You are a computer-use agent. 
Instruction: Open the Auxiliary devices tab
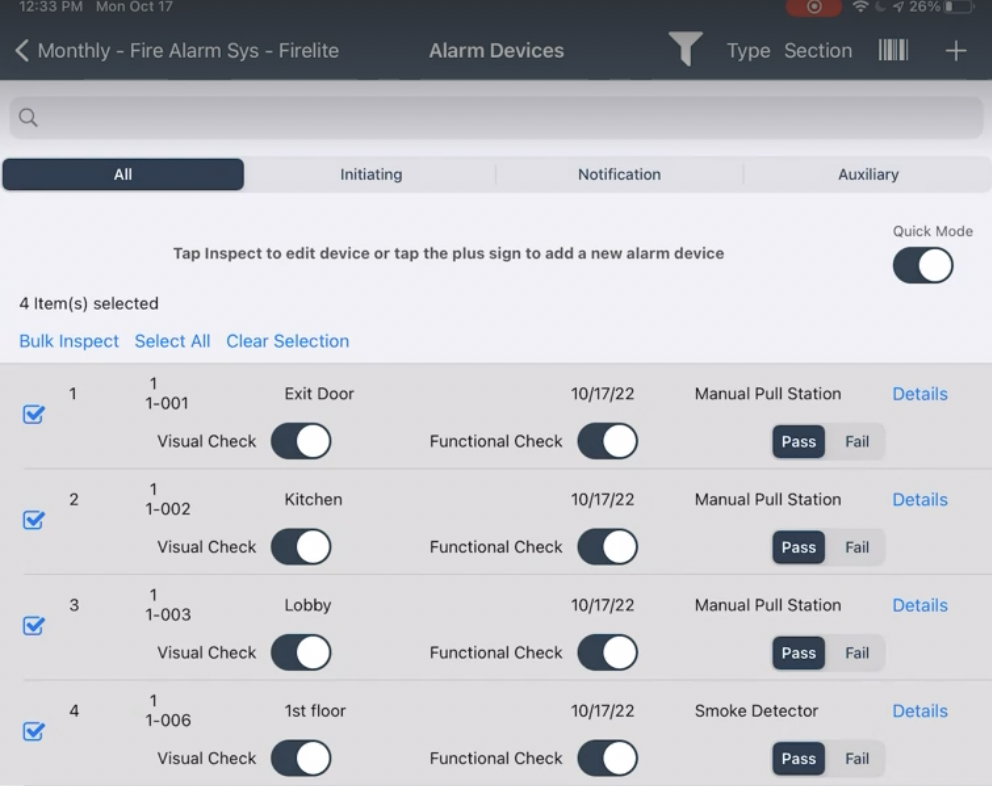868,174
